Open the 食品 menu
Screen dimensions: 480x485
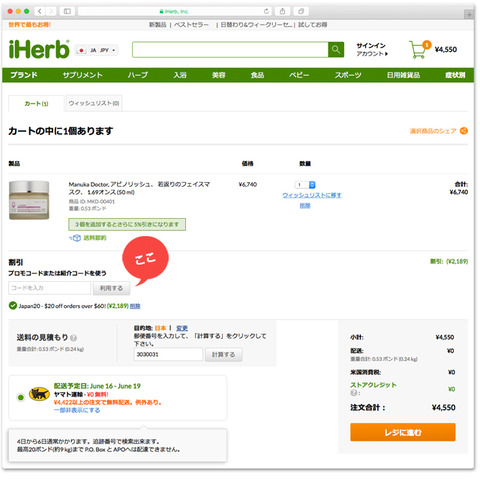(257, 75)
